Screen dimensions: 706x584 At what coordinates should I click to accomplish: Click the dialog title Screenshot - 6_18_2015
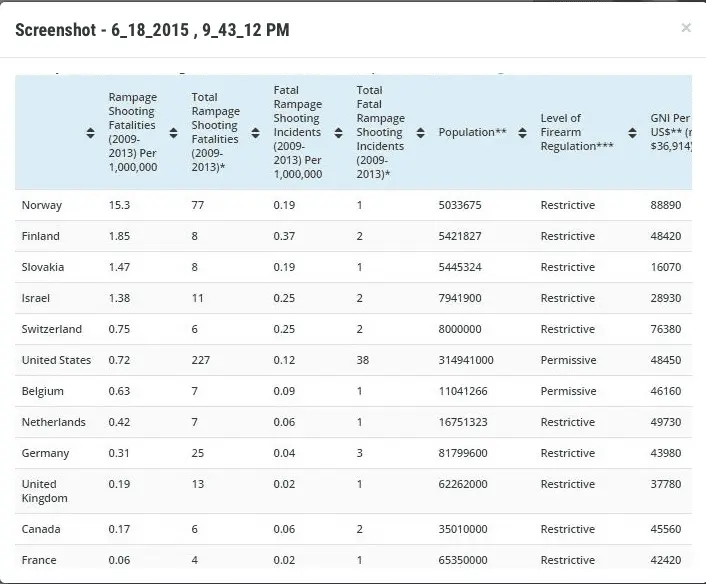pyautogui.click(x=152, y=30)
